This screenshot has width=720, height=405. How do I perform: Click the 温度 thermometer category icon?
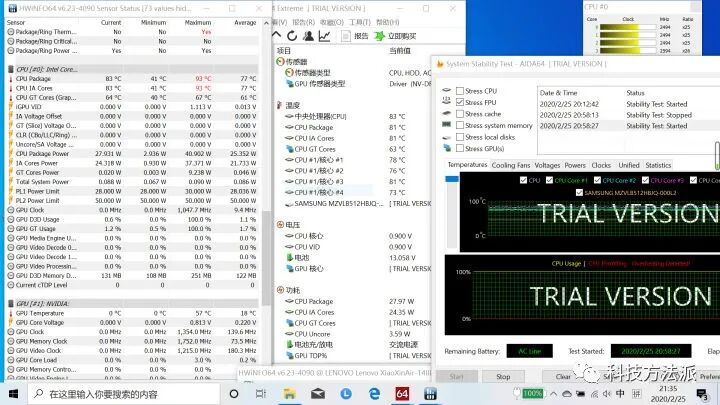[x=279, y=105]
